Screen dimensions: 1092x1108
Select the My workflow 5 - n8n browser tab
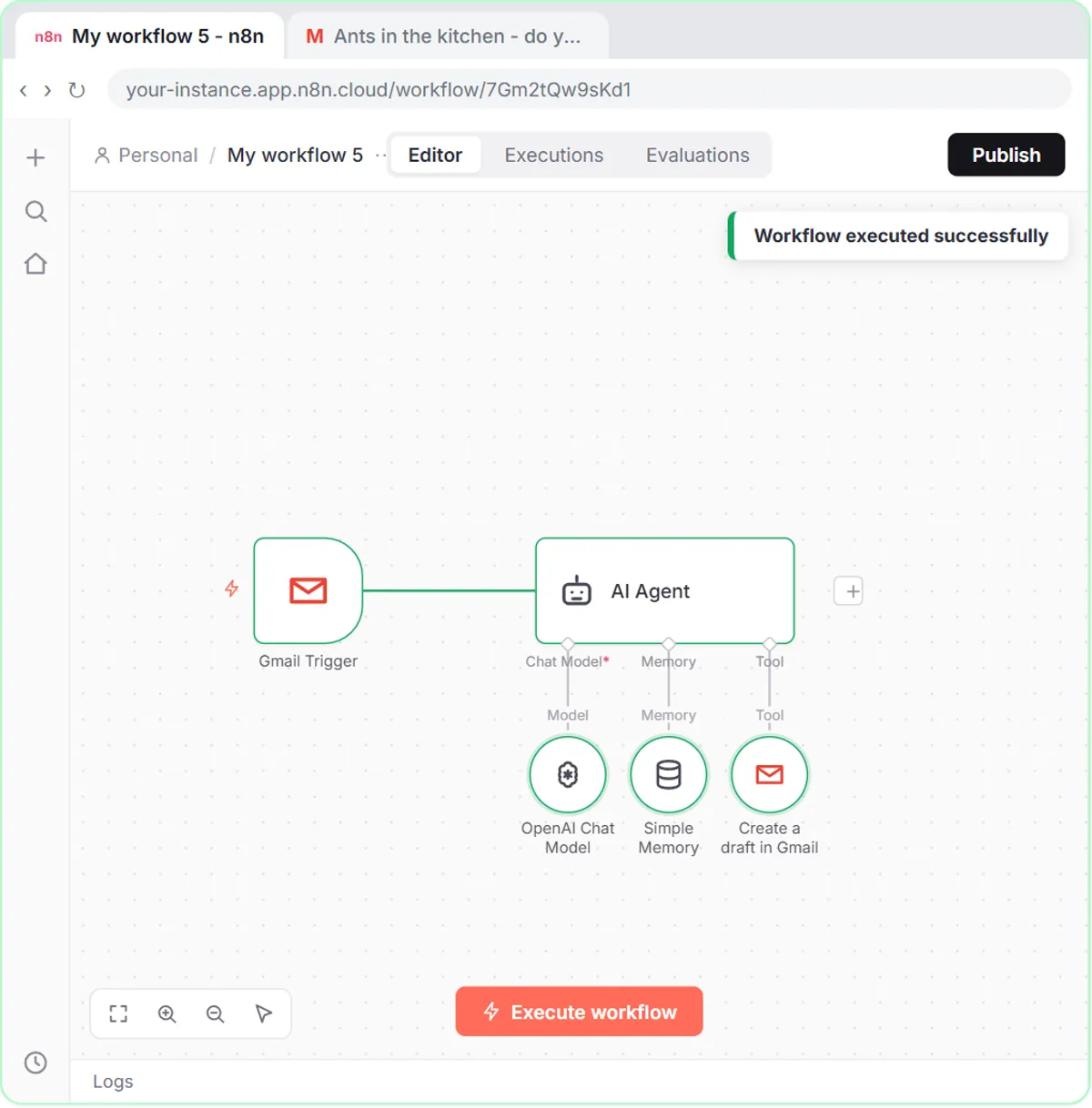pyautogui.click(x=149, y=36)
